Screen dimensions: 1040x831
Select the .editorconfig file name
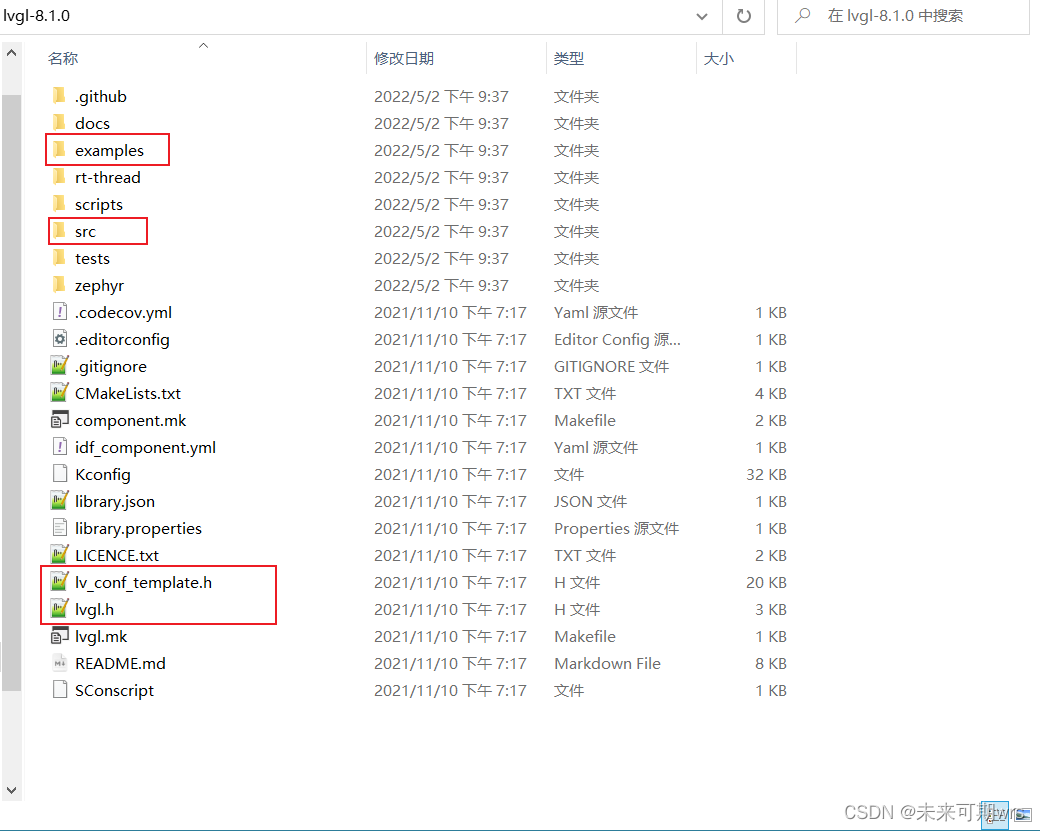pos(122,340)
